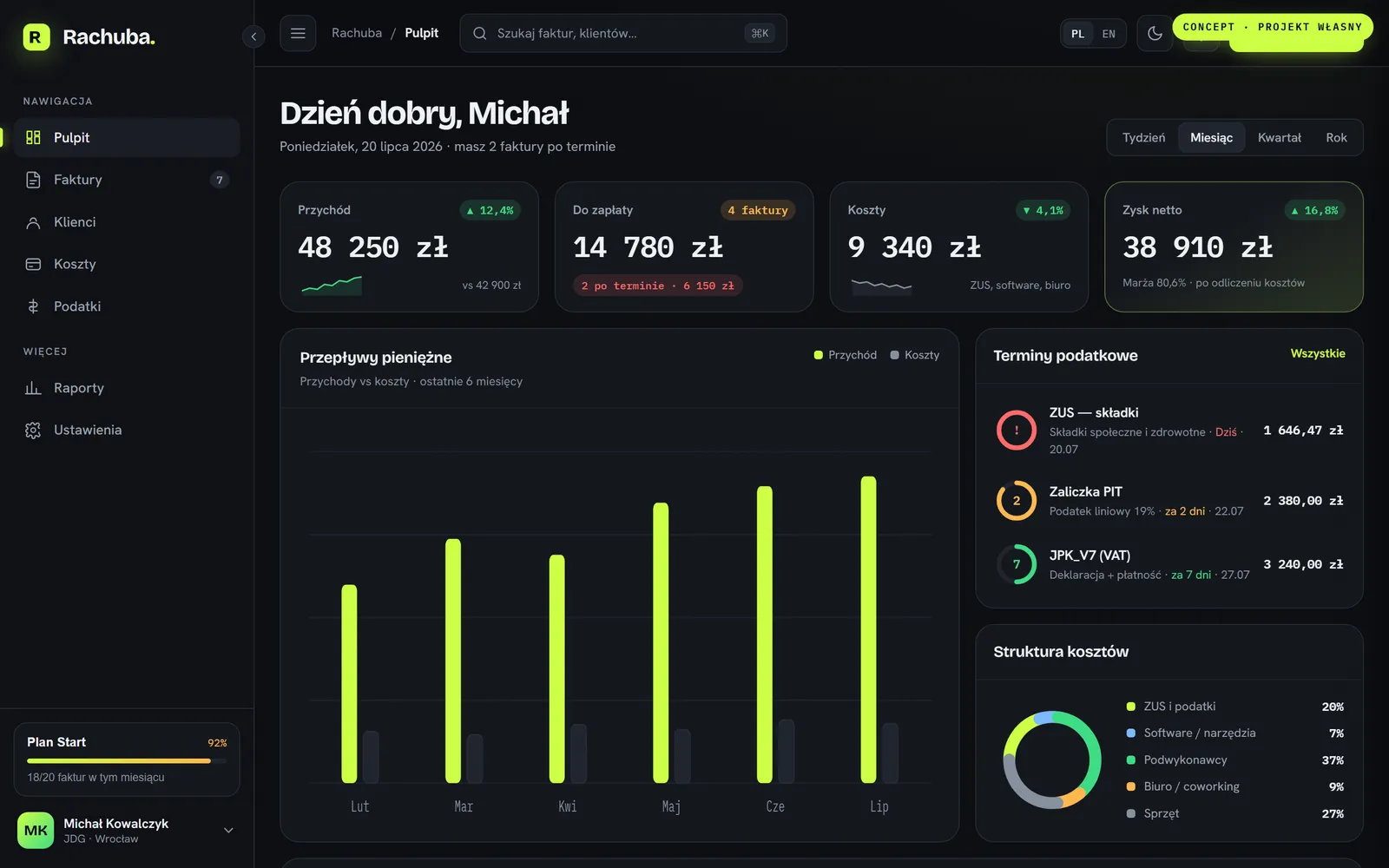Open Ustawienia via the gear icon
The width and height of the screenshot is (1389, 868).
[33, 430]
